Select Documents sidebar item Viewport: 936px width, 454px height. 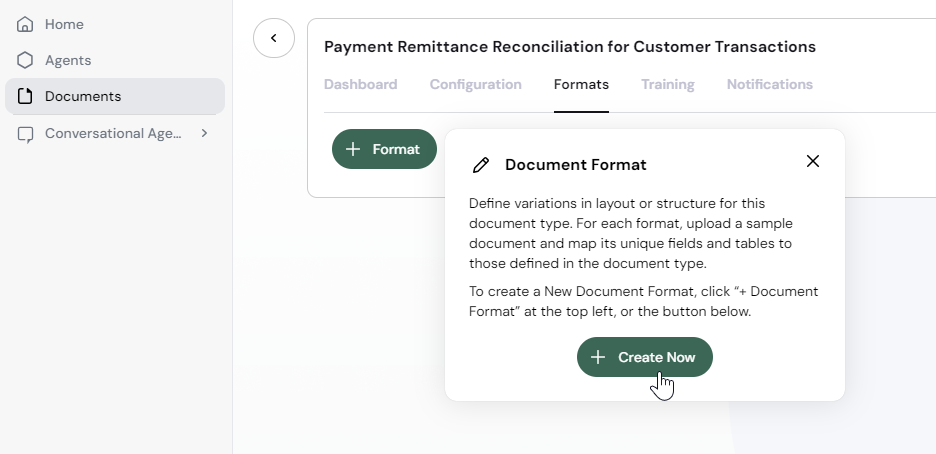pyautogui.click(x=115, y=96)
